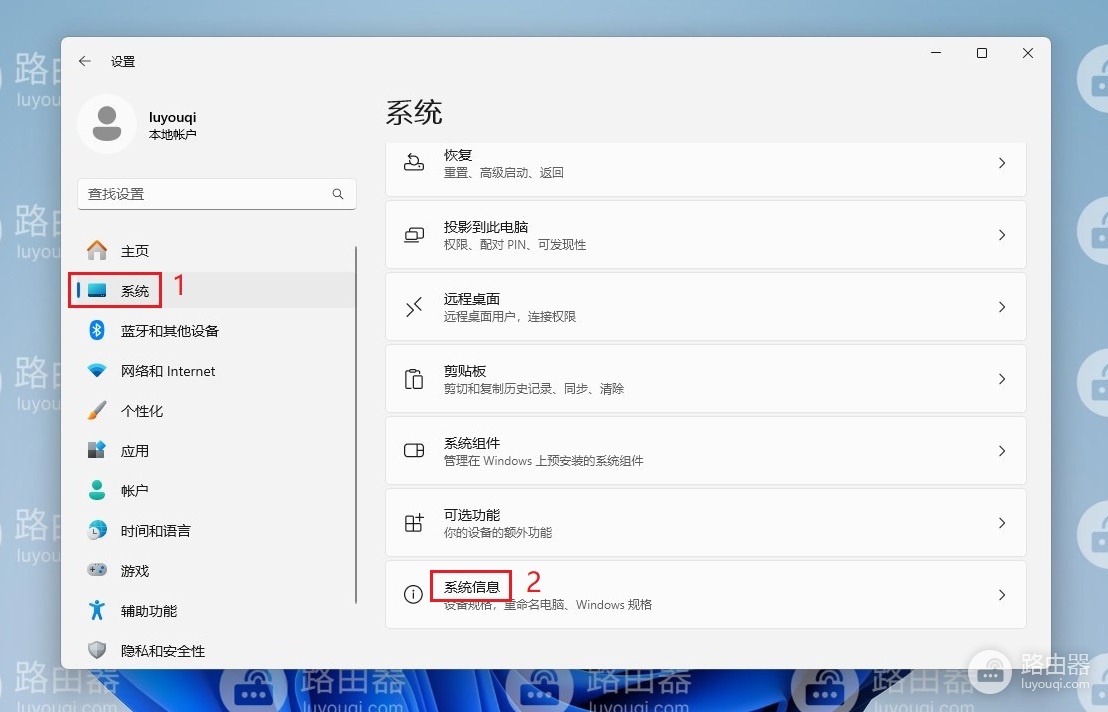This screenshot has width=1108, height=712.
Task: Maximize the Settings window
Action: point(982,53)
